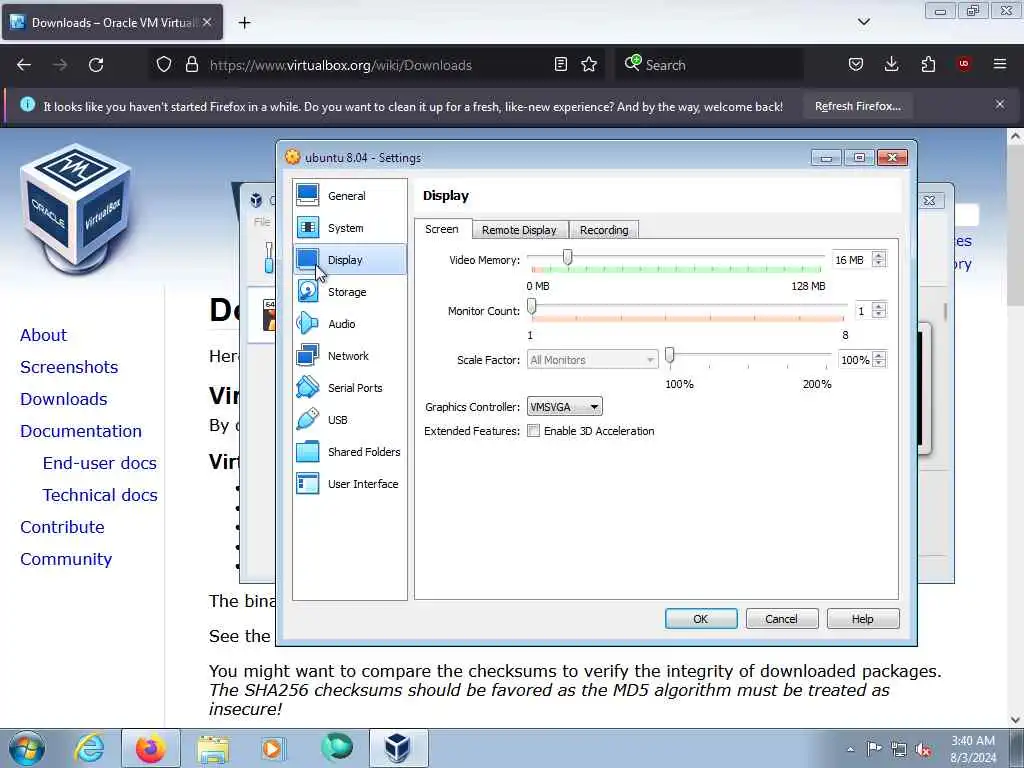Image resolution: width=1024 pixels, height=768 pixels.
Task: Click the Firefox Search box
Action: pos(709,65)
